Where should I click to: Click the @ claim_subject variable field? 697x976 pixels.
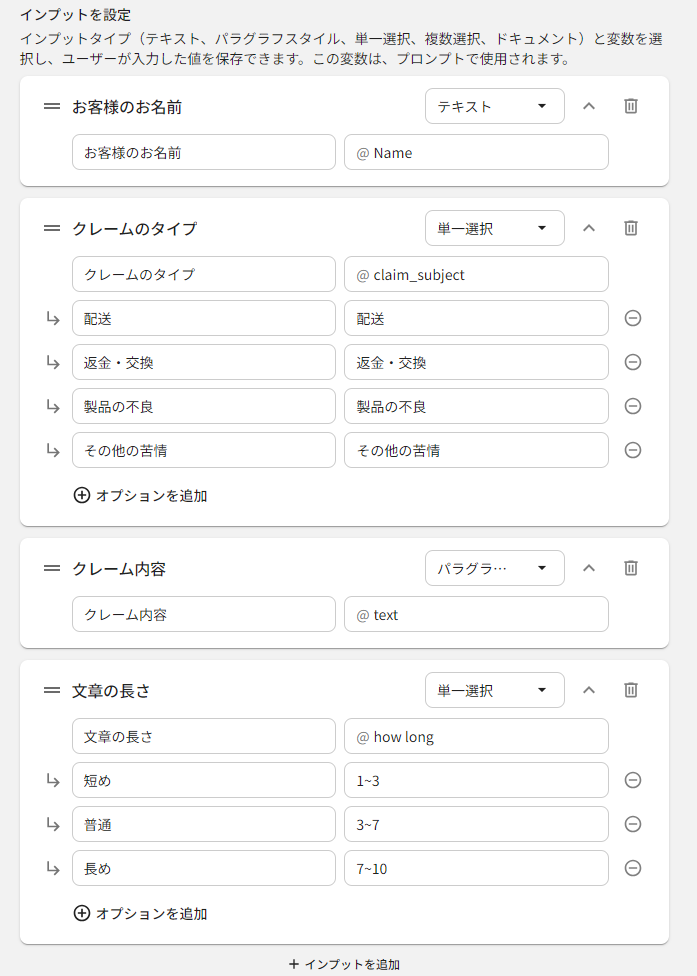[476, 274]
